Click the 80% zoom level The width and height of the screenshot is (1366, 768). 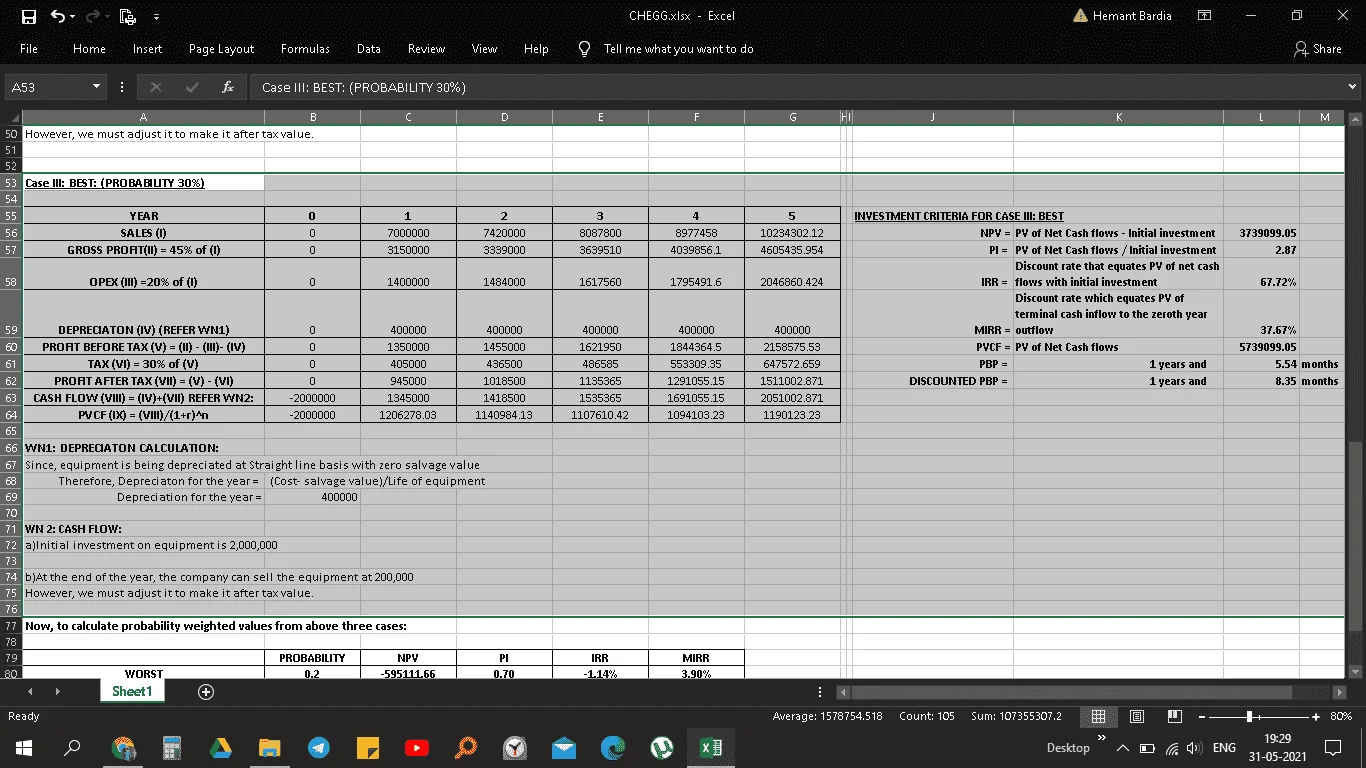click(x=1343, y=716)
